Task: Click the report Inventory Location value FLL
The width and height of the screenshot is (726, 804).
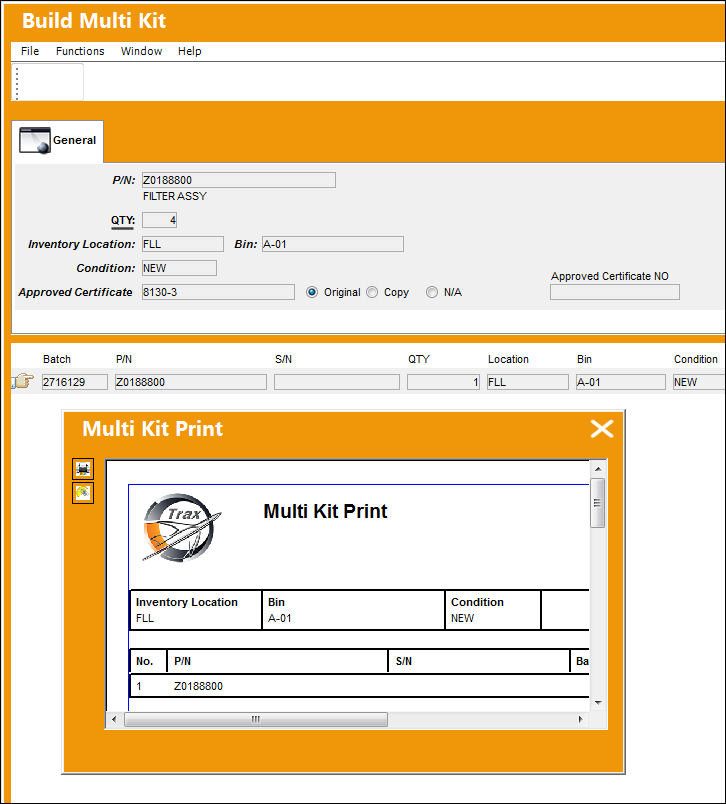Action: coord(145,618)
